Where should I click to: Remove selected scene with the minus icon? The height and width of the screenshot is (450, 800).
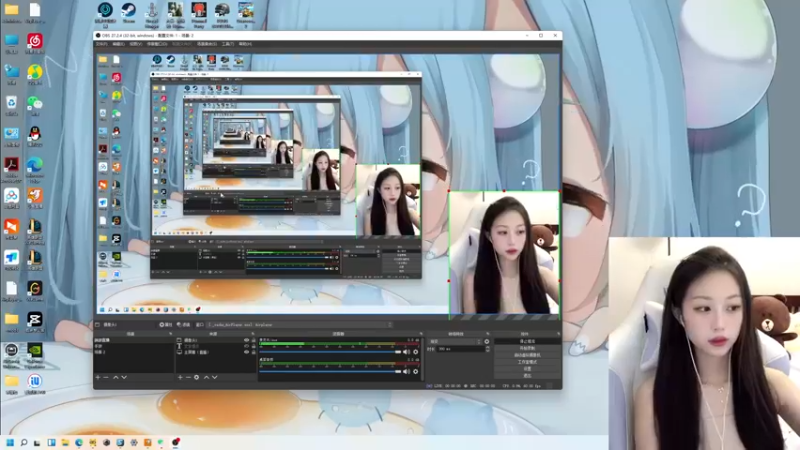[106, 378]
